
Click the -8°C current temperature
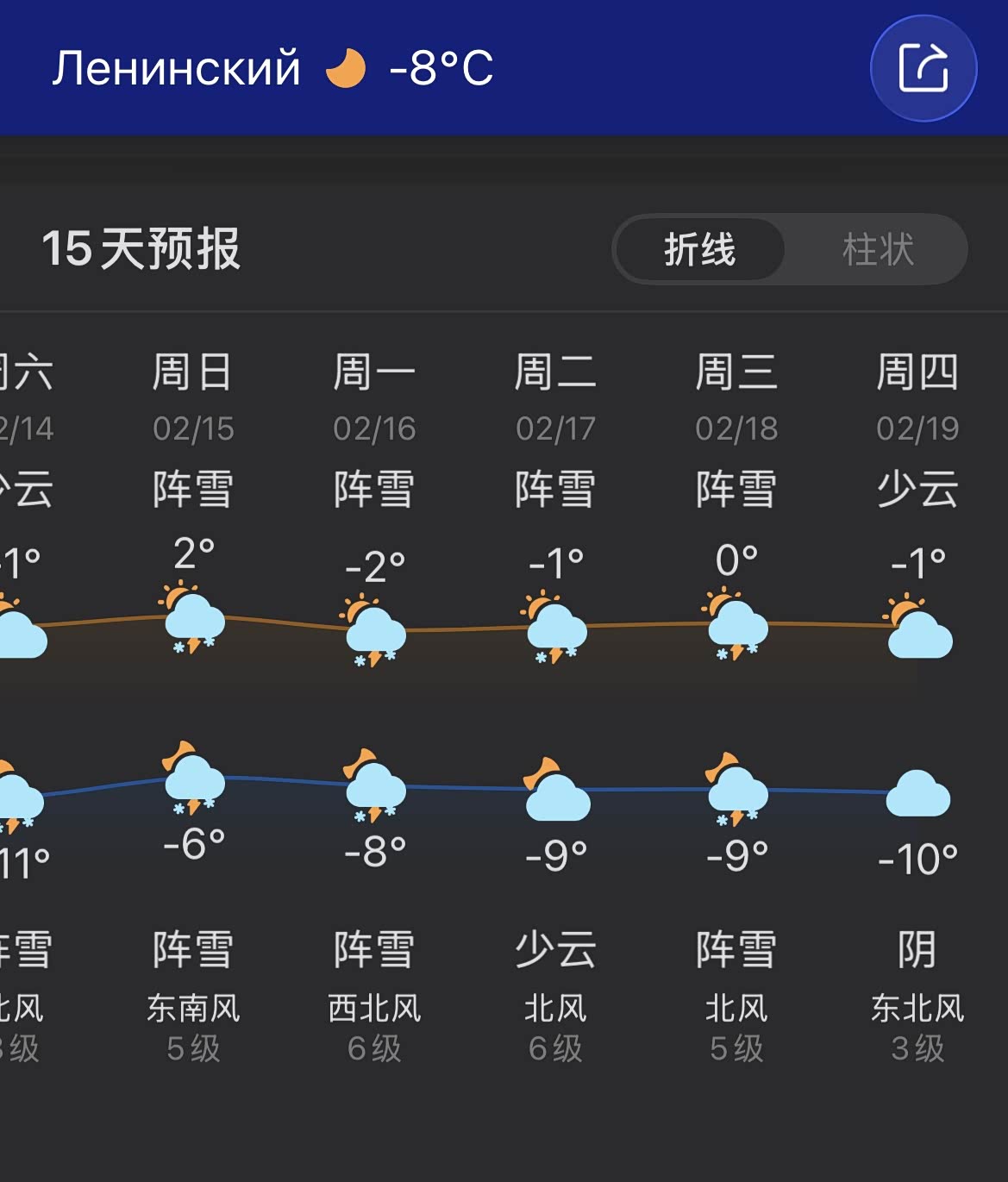point(441,68)
